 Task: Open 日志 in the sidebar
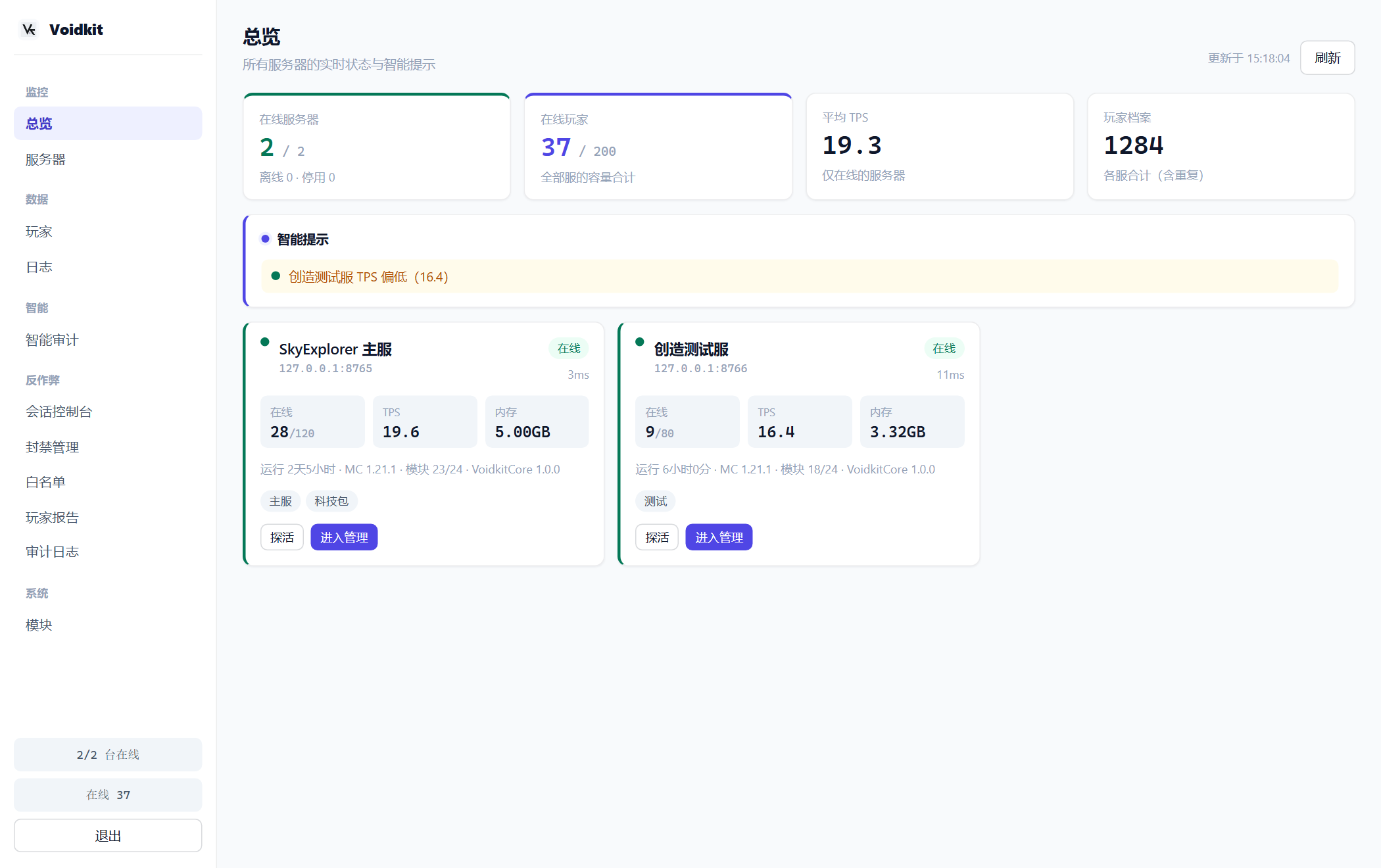108,267
